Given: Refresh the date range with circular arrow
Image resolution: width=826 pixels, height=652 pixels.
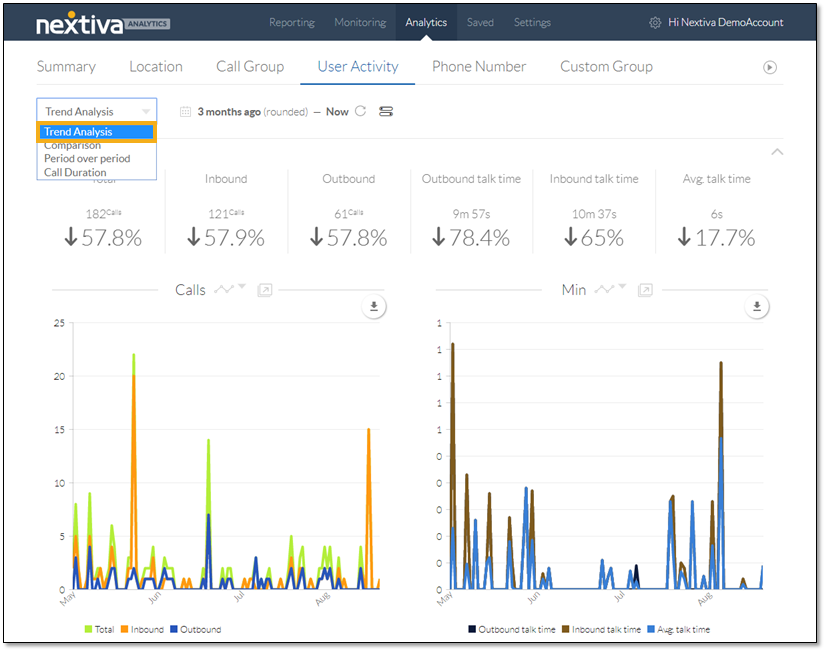Looking at the screenshot, I should [x=360, y=111].
